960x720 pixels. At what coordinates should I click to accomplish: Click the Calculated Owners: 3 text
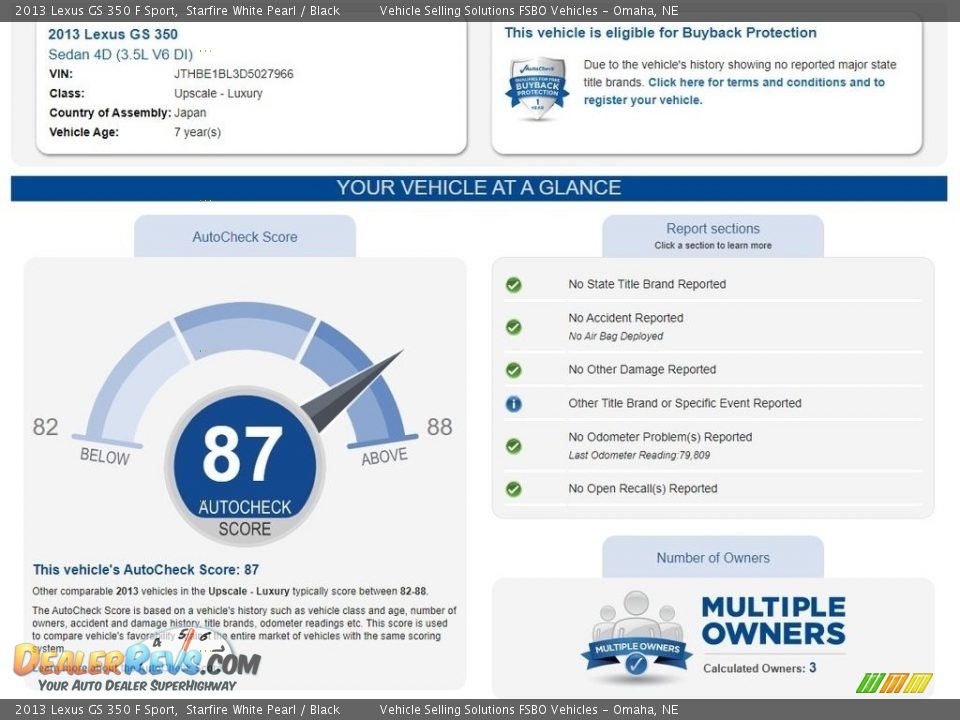759,668
